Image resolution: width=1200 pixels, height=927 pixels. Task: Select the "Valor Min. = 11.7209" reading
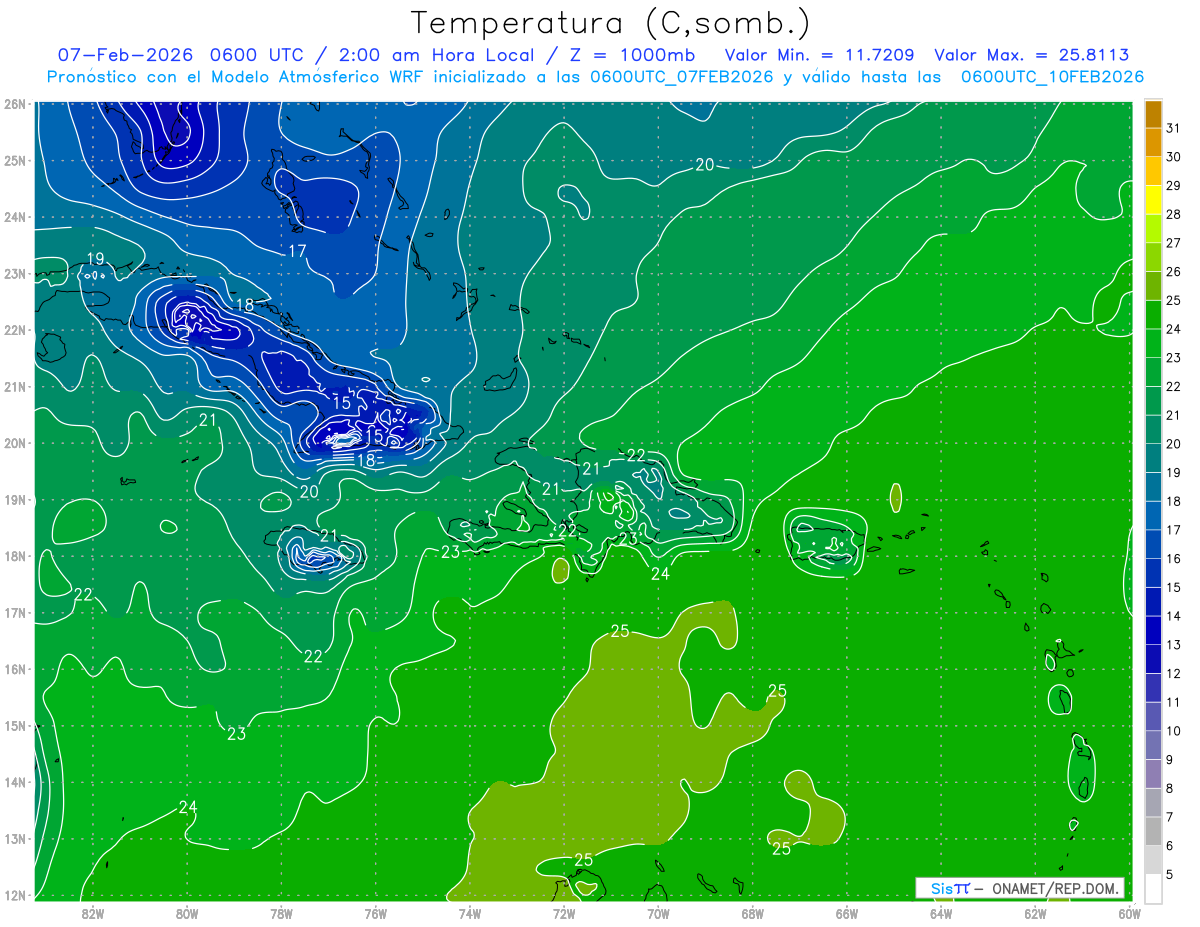[x=819, y=55]
